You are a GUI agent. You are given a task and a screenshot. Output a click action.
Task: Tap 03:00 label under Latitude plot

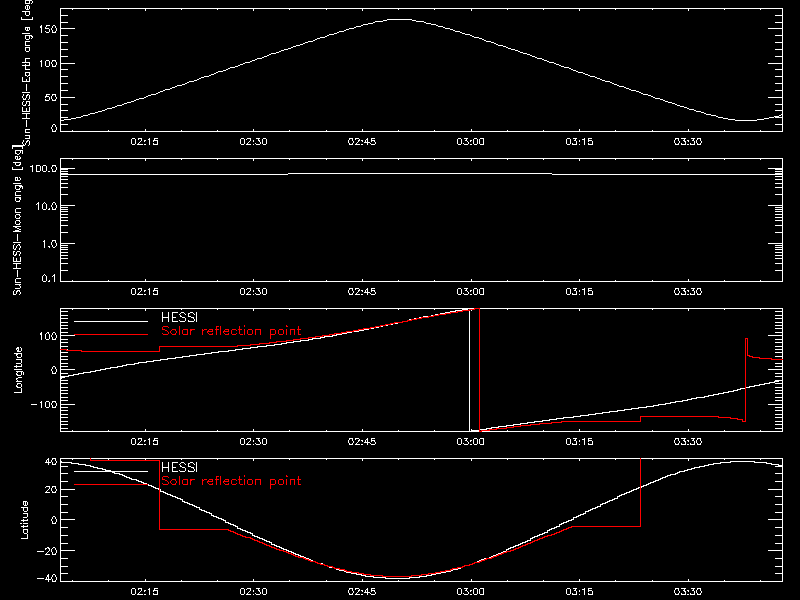(x=470, y=591)
